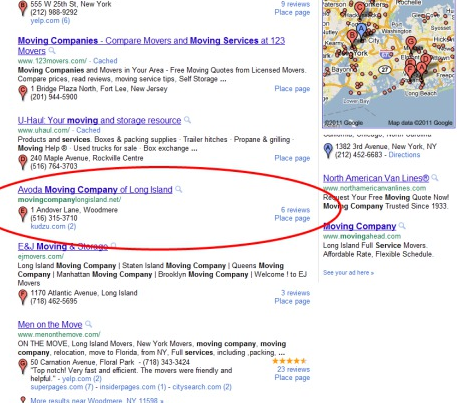Click the preview magnifier beside Avoda Moving Company

179,189
